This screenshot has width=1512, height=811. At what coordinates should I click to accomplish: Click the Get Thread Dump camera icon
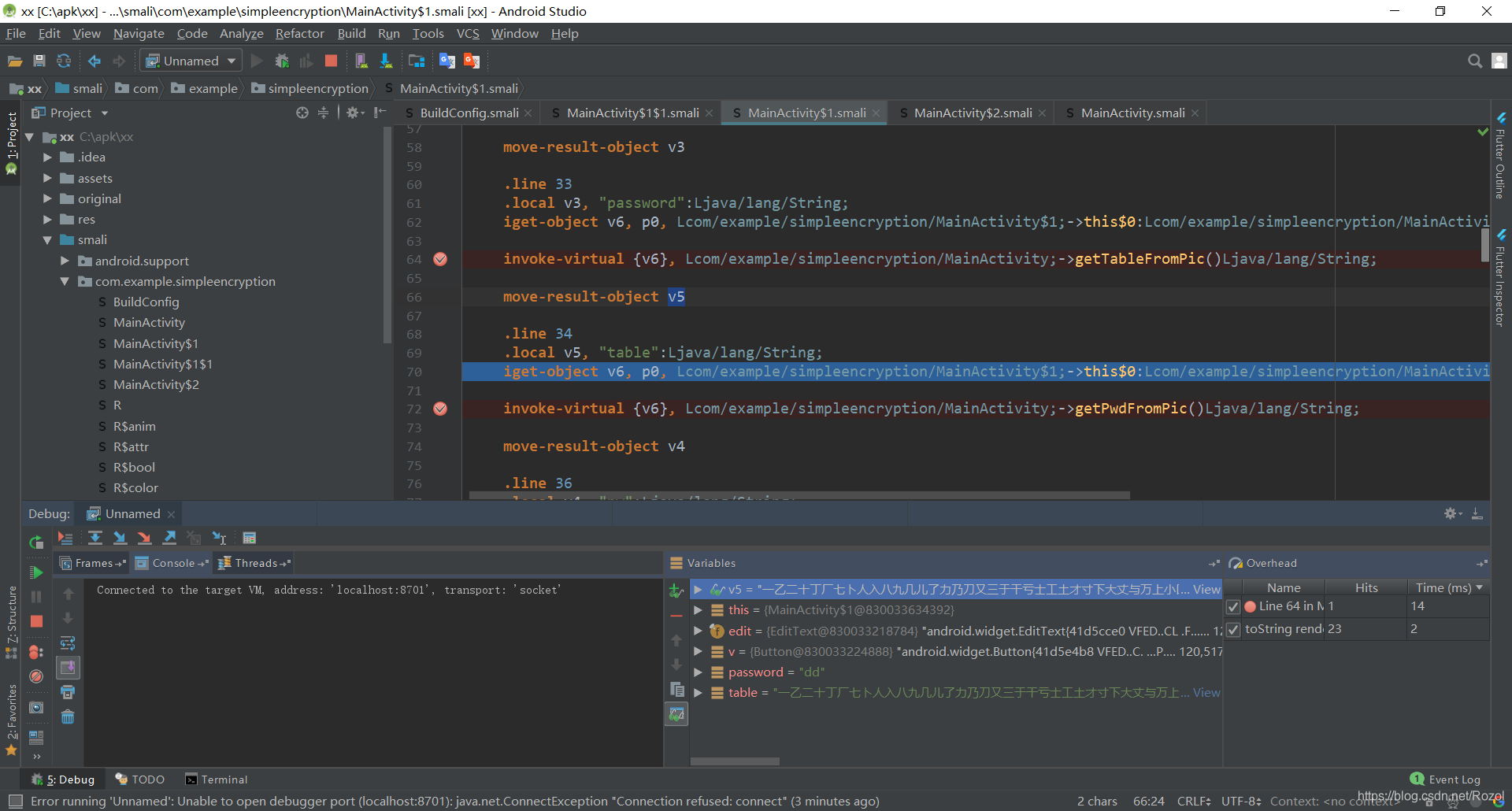36,707
